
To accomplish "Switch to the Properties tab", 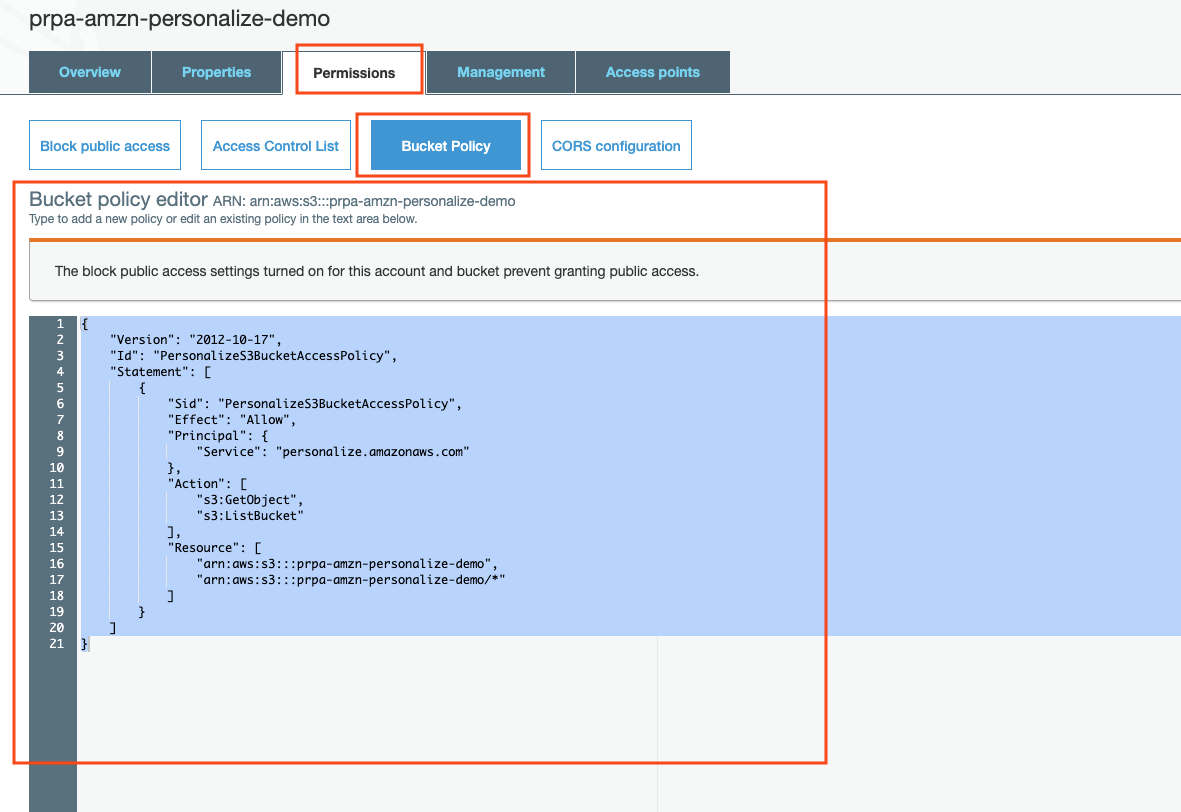I will [x=216, y=72].
